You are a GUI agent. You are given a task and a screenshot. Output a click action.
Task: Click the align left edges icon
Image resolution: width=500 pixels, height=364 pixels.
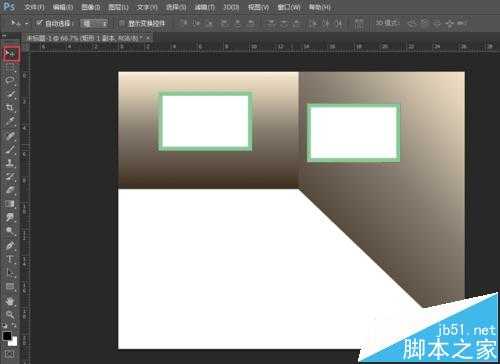pyautogui.click(x=224, y=23)
